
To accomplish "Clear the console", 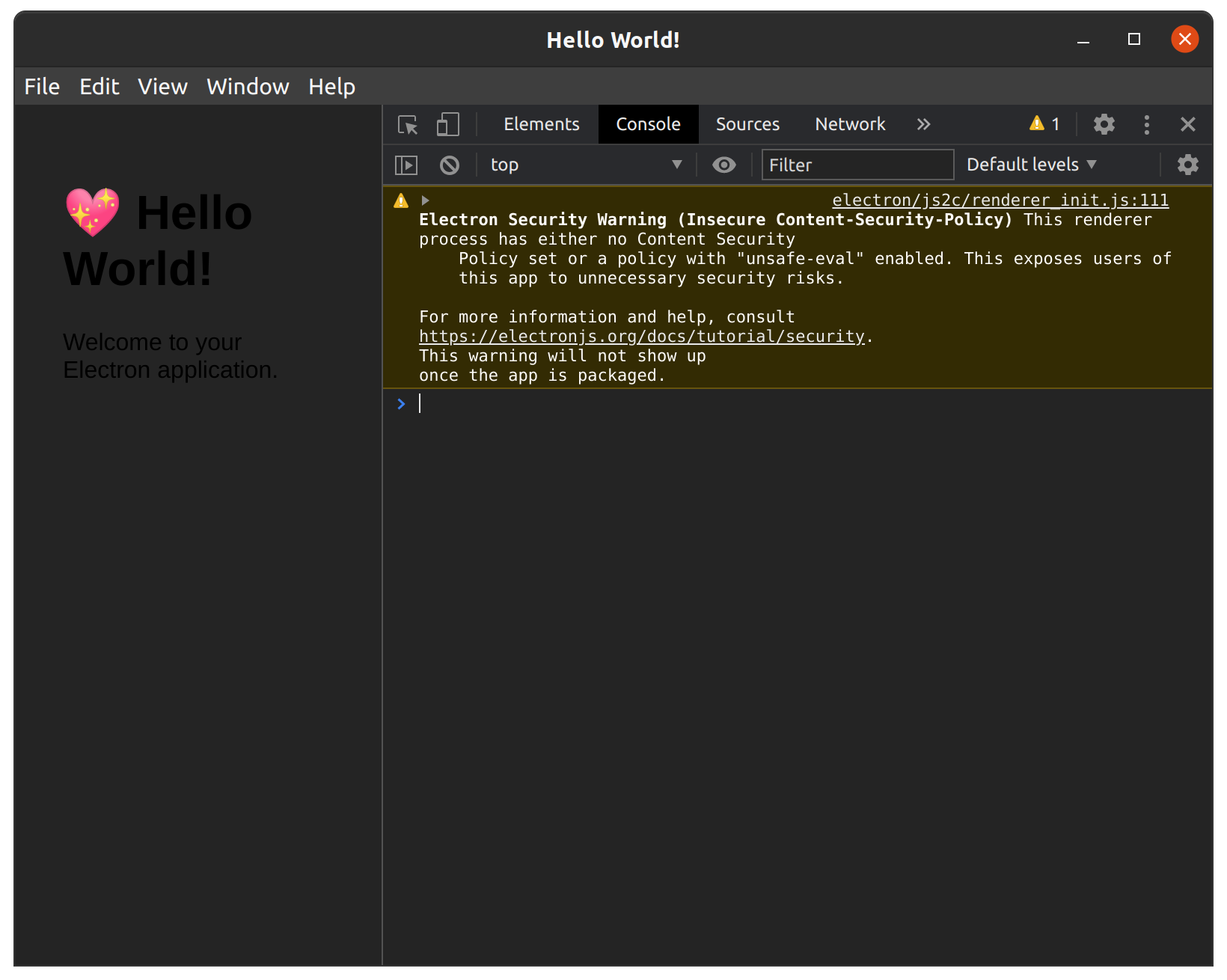I will pos(450,165).
